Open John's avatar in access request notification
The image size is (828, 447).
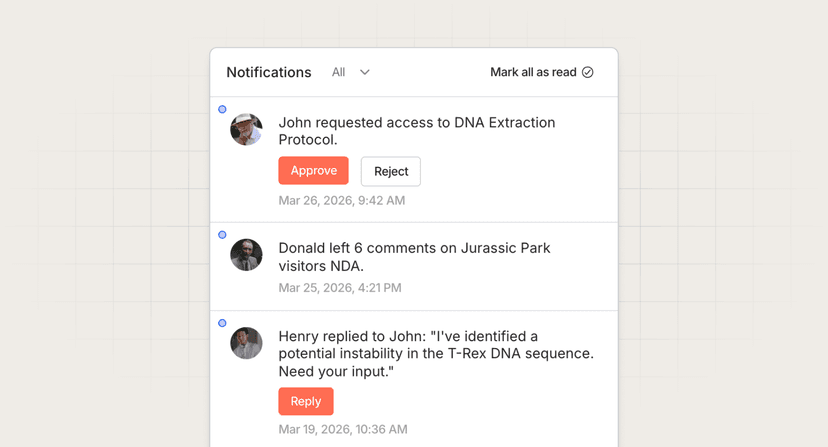click(x=246, y=129)
